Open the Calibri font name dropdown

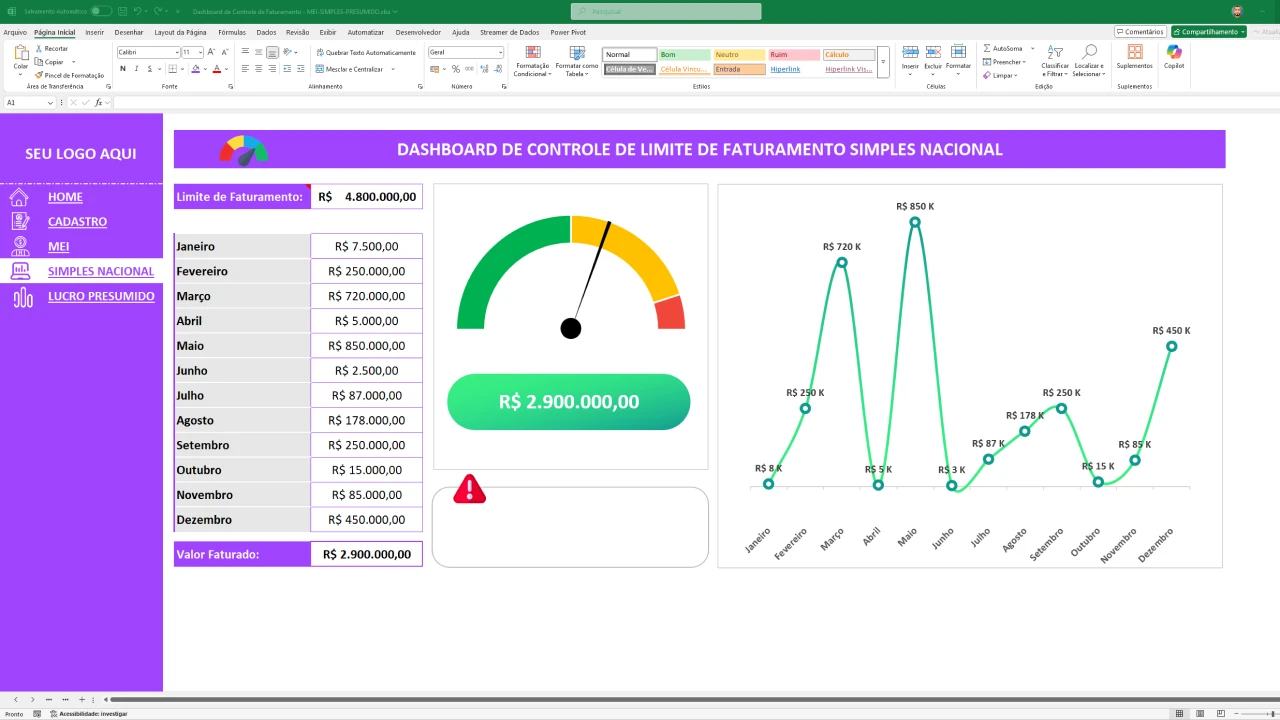coord(177,53)
